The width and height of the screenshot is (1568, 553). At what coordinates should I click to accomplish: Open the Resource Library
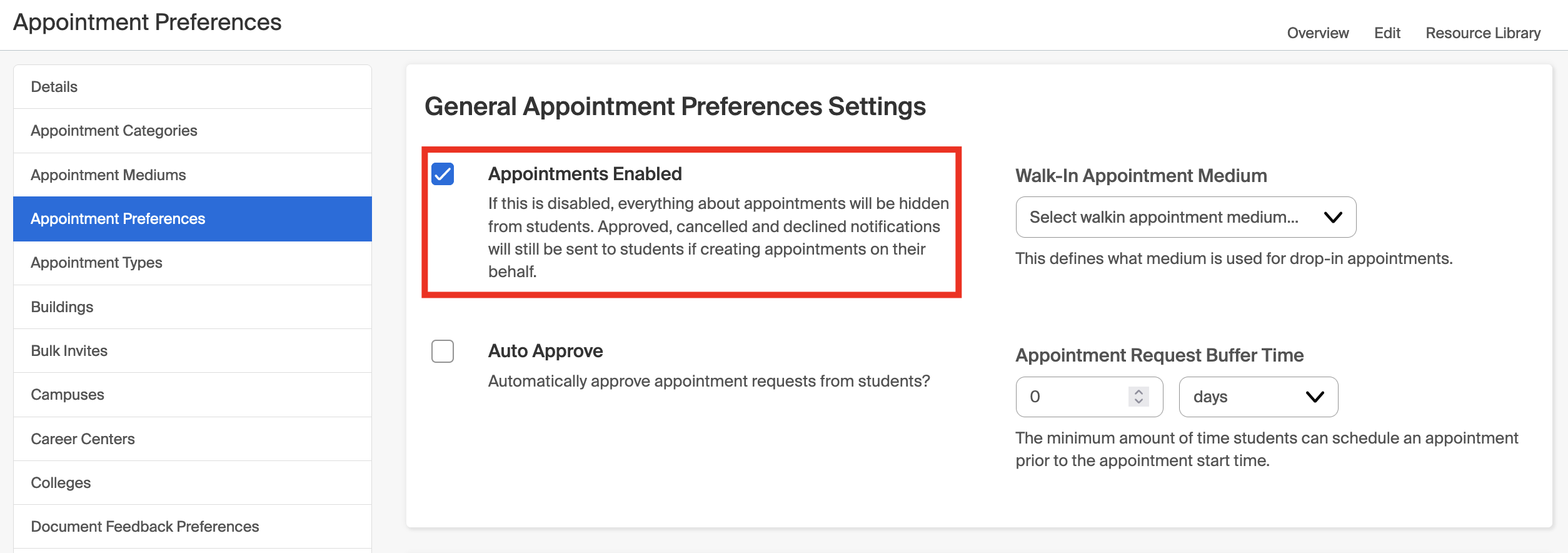pos(1483,33)
